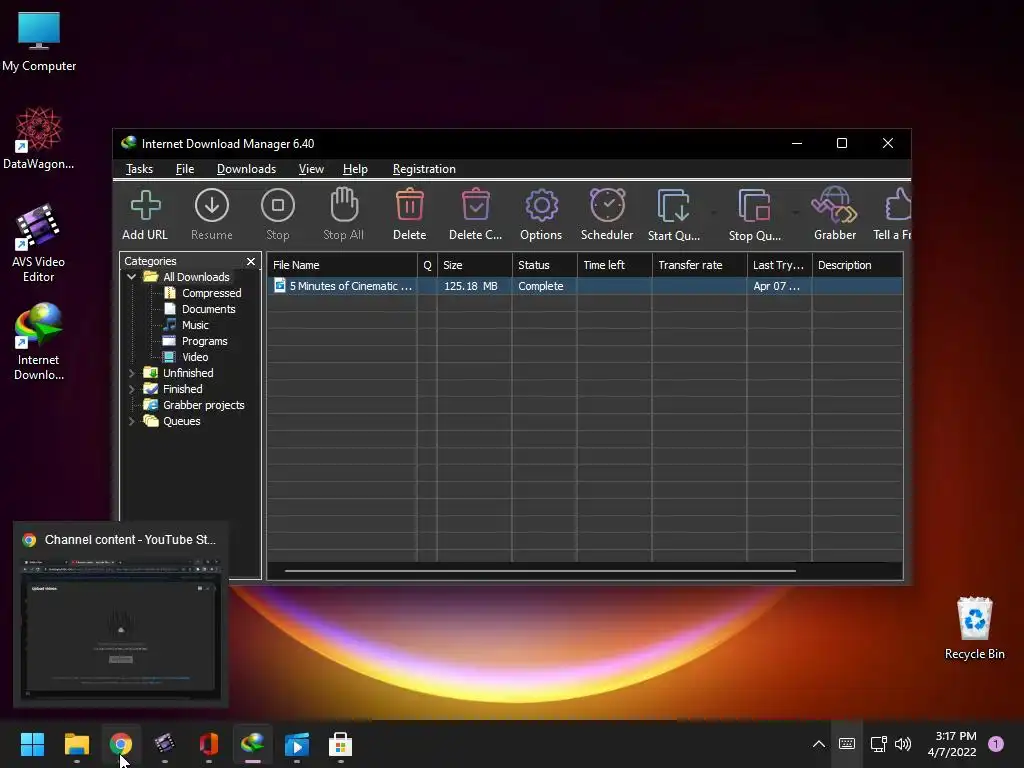Open the Movies & TV taskbar icon
The image size is (1024, 768).
[296, 744]
